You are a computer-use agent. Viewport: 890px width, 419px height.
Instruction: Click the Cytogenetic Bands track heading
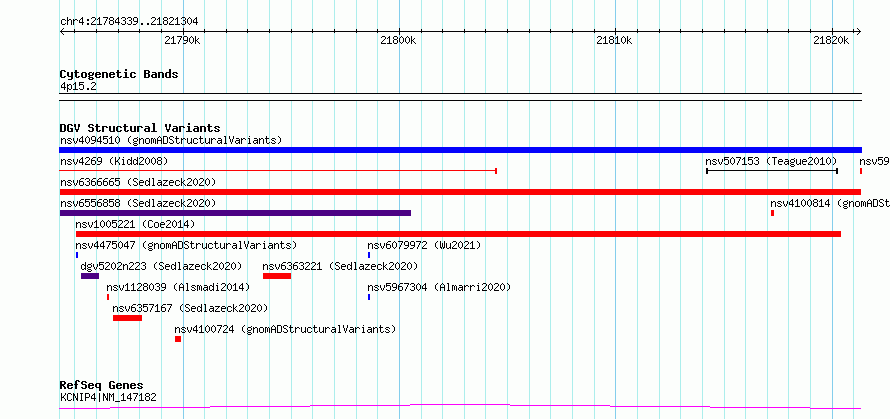click(119, 74)
